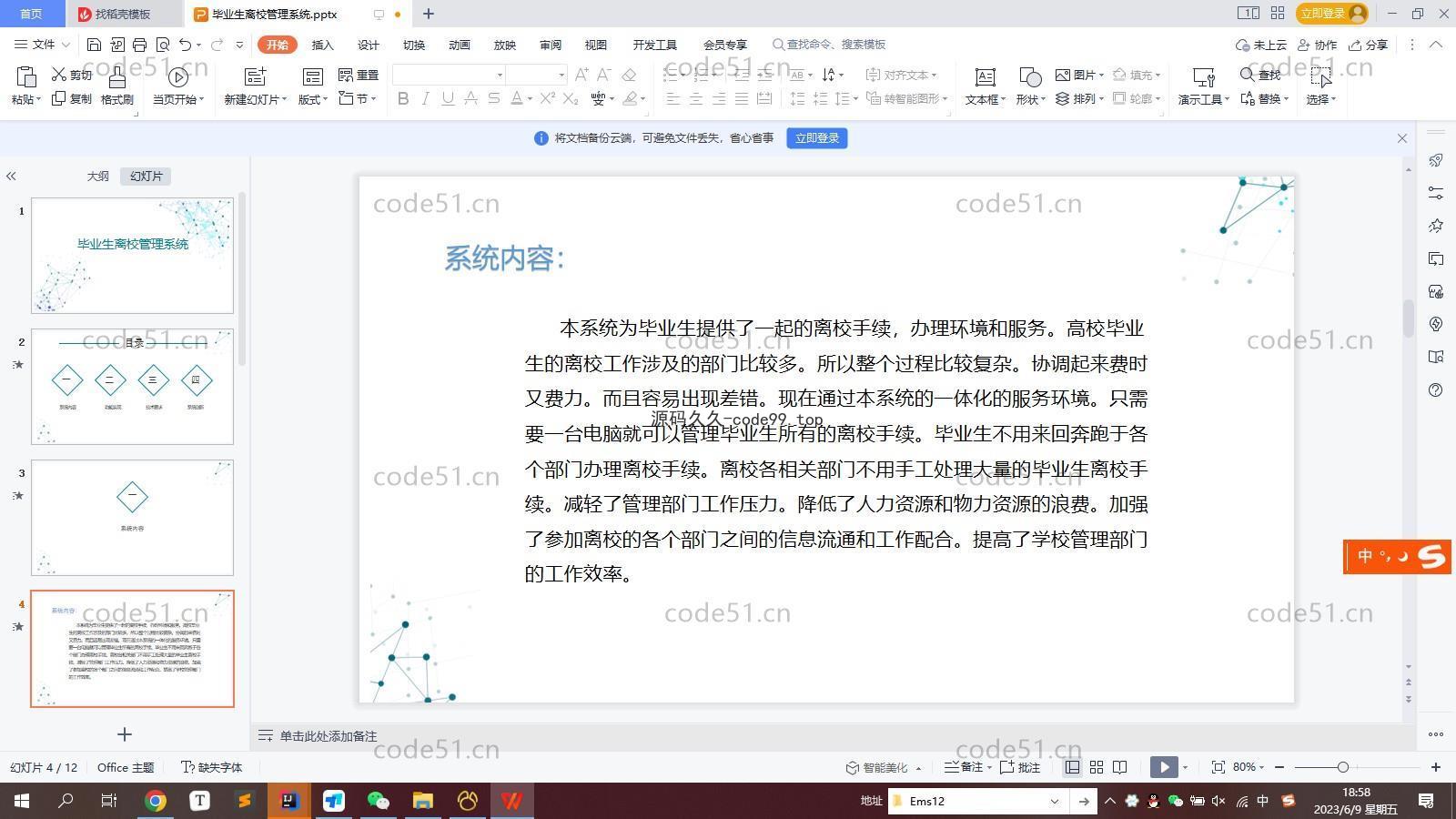1456x819 pixels.
Task: Open the font size dropdown
Action: 561,75
